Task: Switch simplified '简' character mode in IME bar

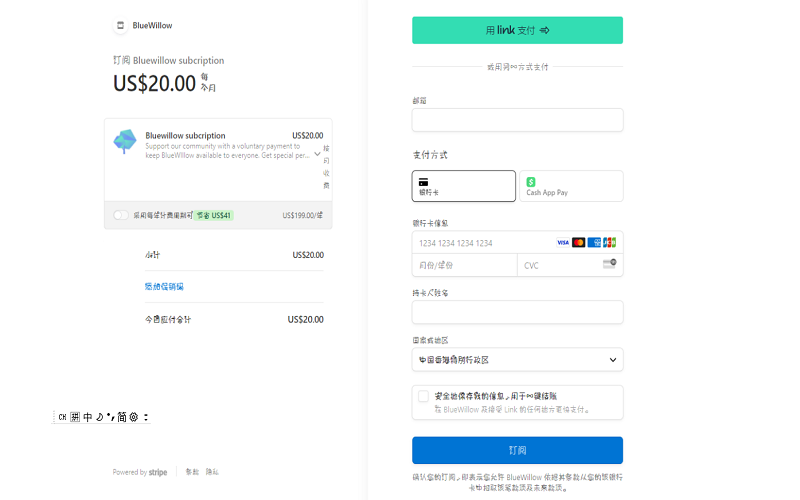Action: [122, 417]
